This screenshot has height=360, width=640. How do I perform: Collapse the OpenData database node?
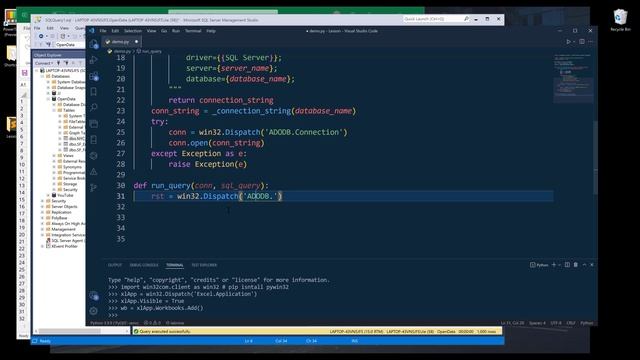48,99
